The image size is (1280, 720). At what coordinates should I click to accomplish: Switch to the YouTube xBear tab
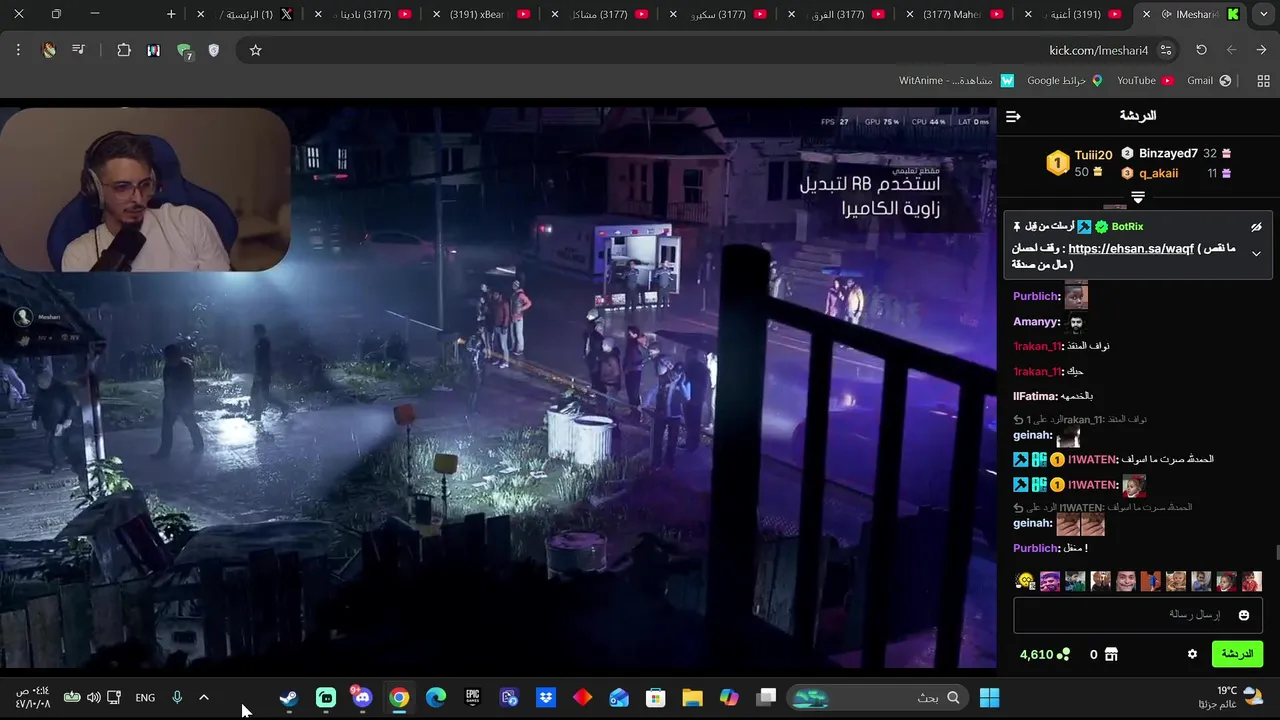[485, 14]
